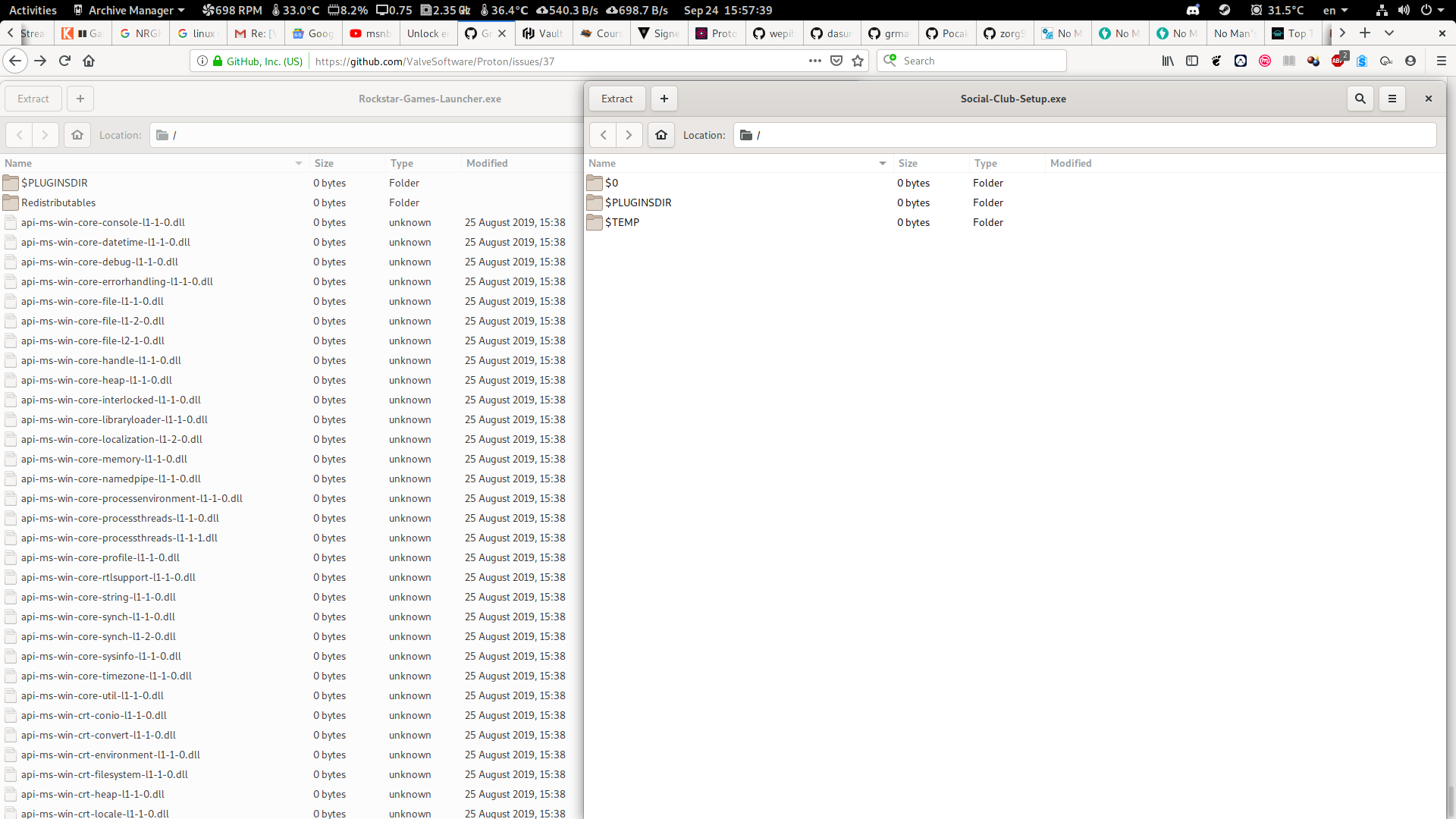Open the volume indicator in top bar
Image resolution: width=1456 pixels, height=819 pixels.
[1404, 10]
